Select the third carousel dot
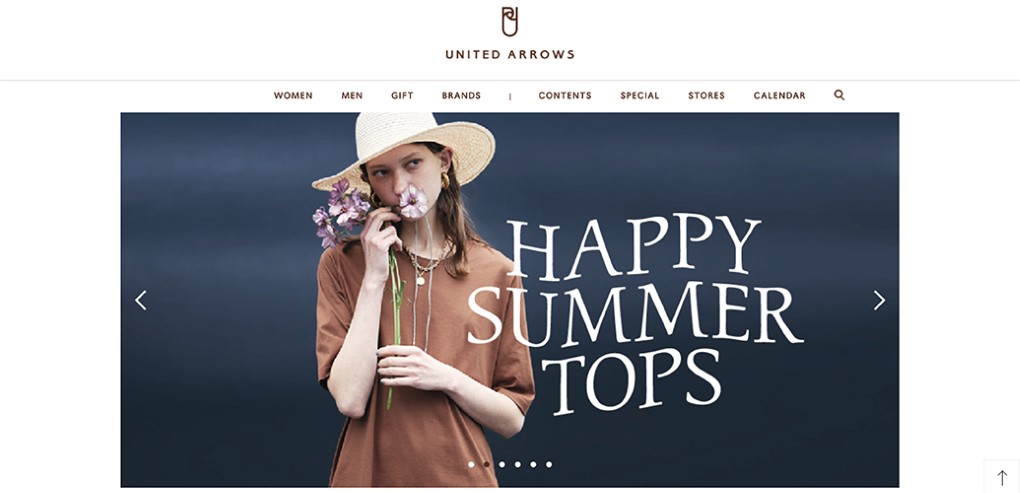This screenshot has height=493, width=1020. point(502,464)
